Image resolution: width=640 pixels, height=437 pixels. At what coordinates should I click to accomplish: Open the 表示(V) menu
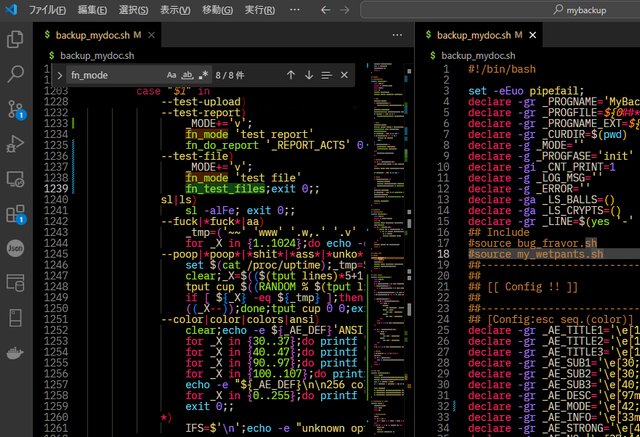176,9
